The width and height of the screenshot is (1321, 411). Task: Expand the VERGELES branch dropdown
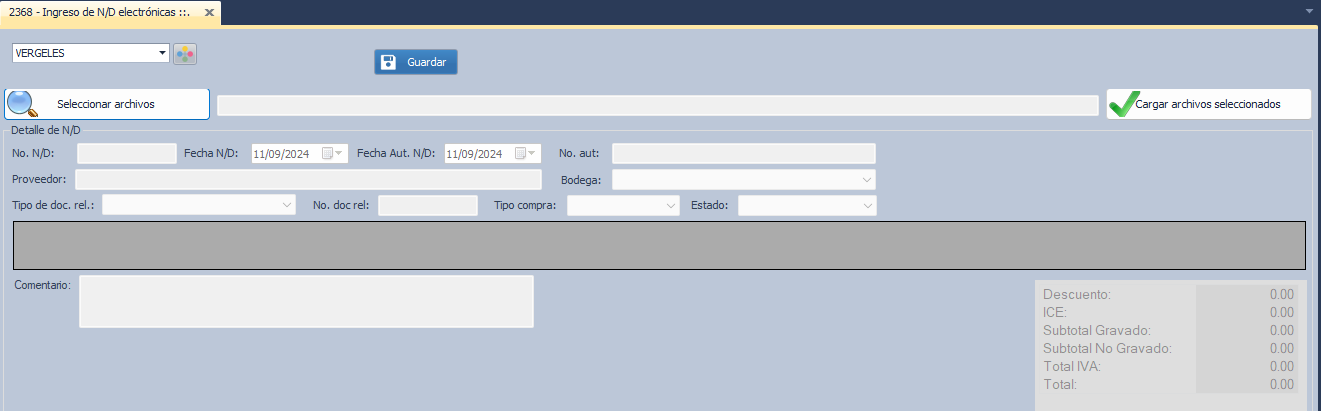pos(163,53)
